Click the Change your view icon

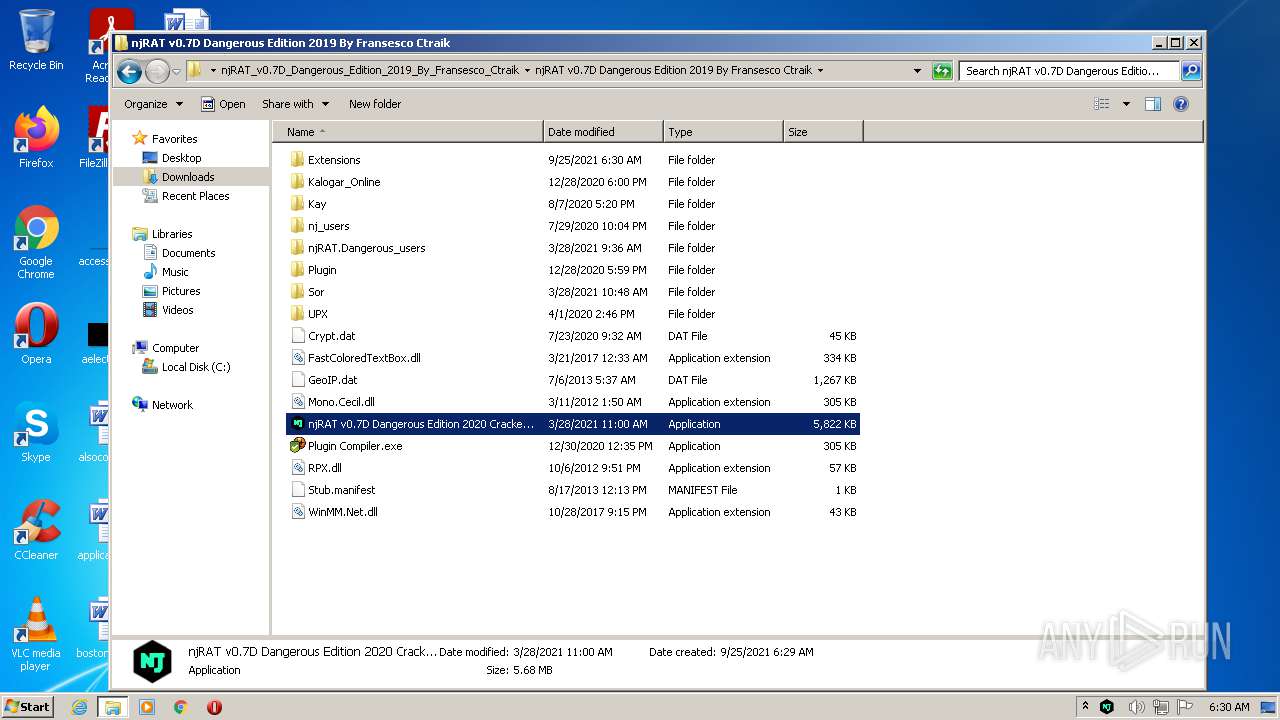click(x=1102, y=104)
